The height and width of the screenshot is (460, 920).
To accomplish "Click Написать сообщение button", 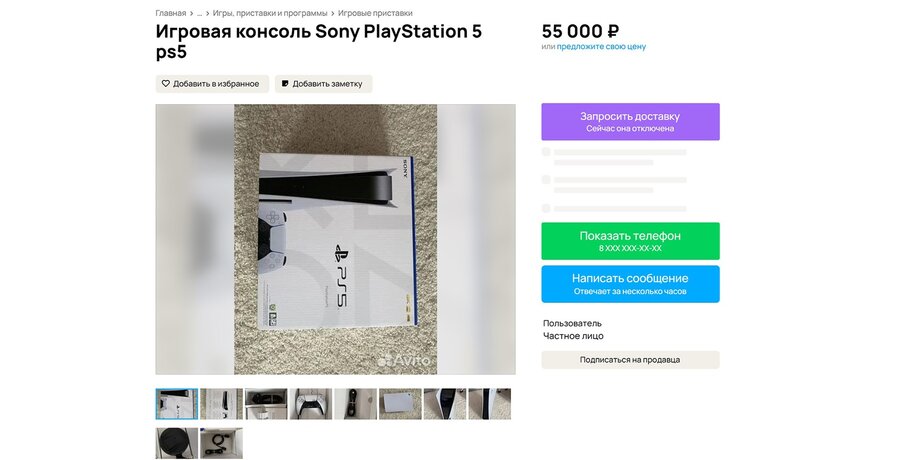I will (x=630, y=284).
